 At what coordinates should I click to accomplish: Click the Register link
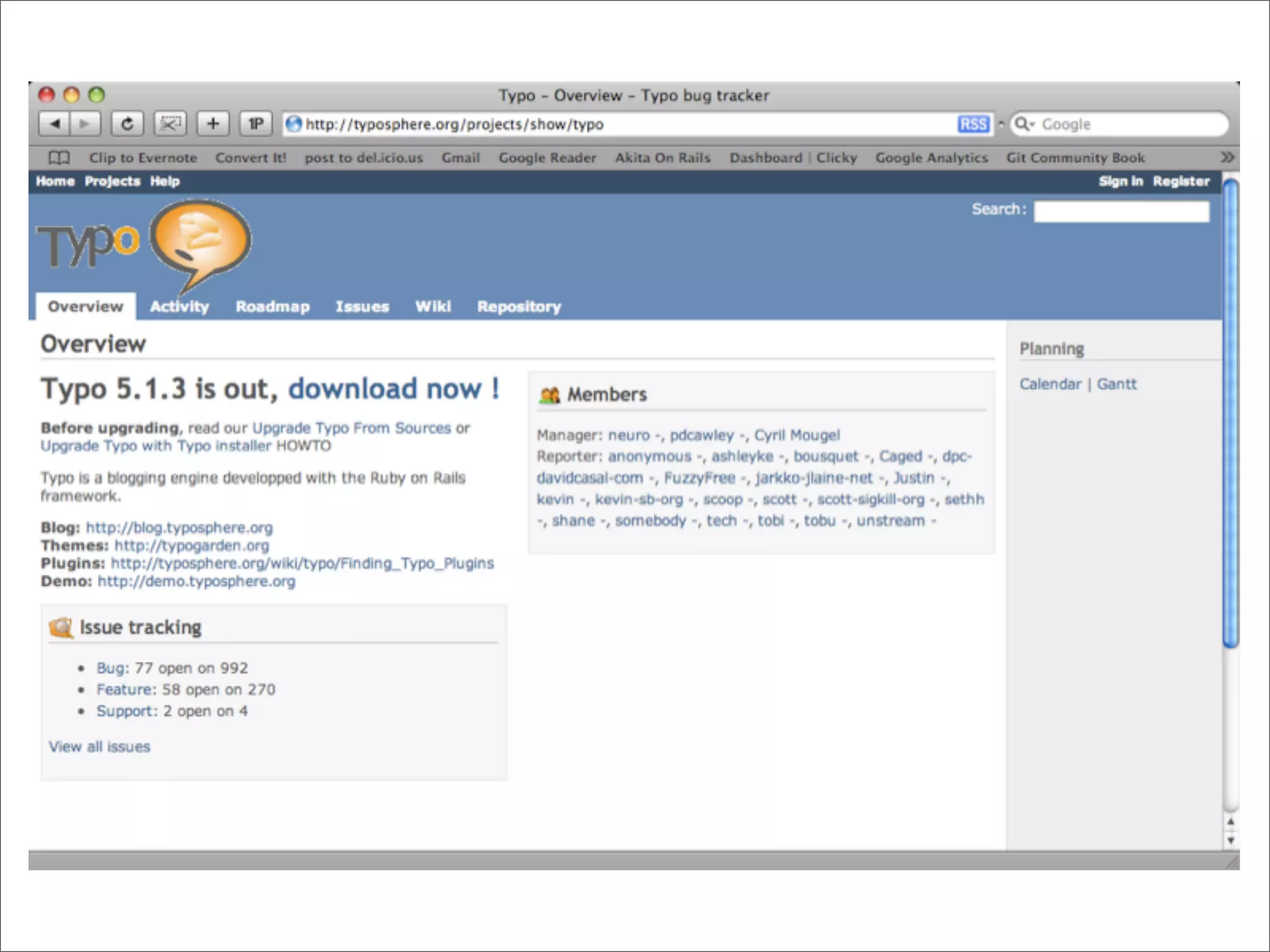pyautogui.click(x=1181, y=181)
